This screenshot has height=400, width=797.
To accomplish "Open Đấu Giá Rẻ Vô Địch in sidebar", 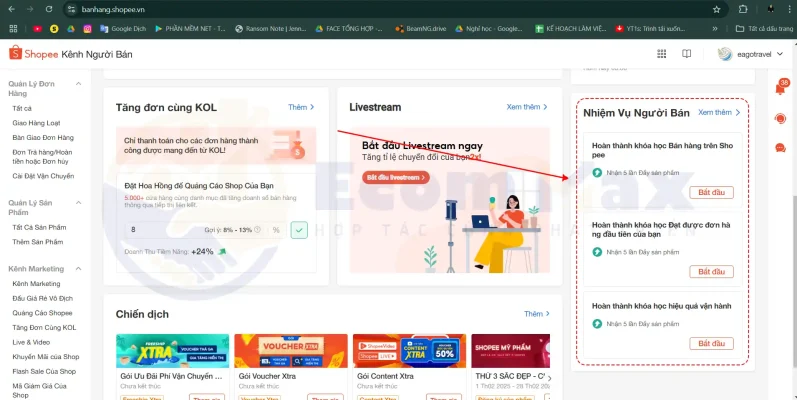I will click(43, 298).
